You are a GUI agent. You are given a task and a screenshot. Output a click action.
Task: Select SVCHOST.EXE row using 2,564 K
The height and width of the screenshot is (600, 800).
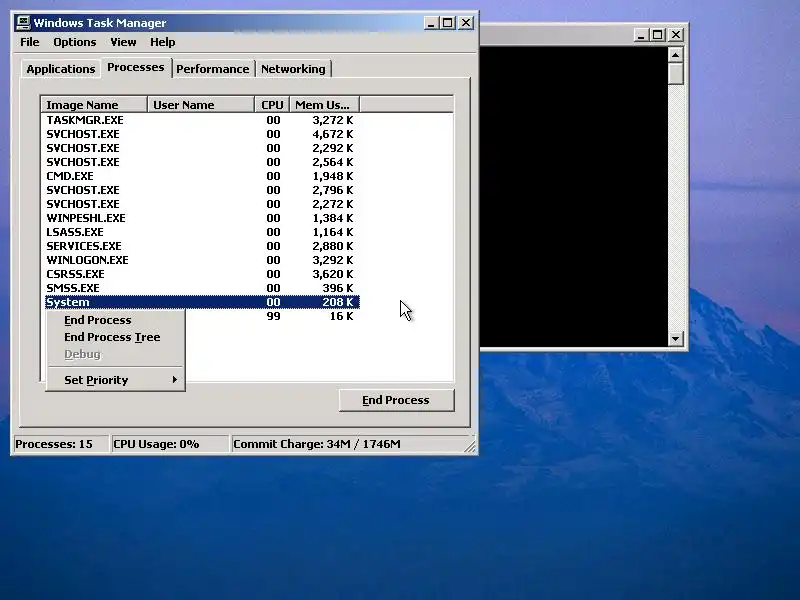tap(202, 162)
